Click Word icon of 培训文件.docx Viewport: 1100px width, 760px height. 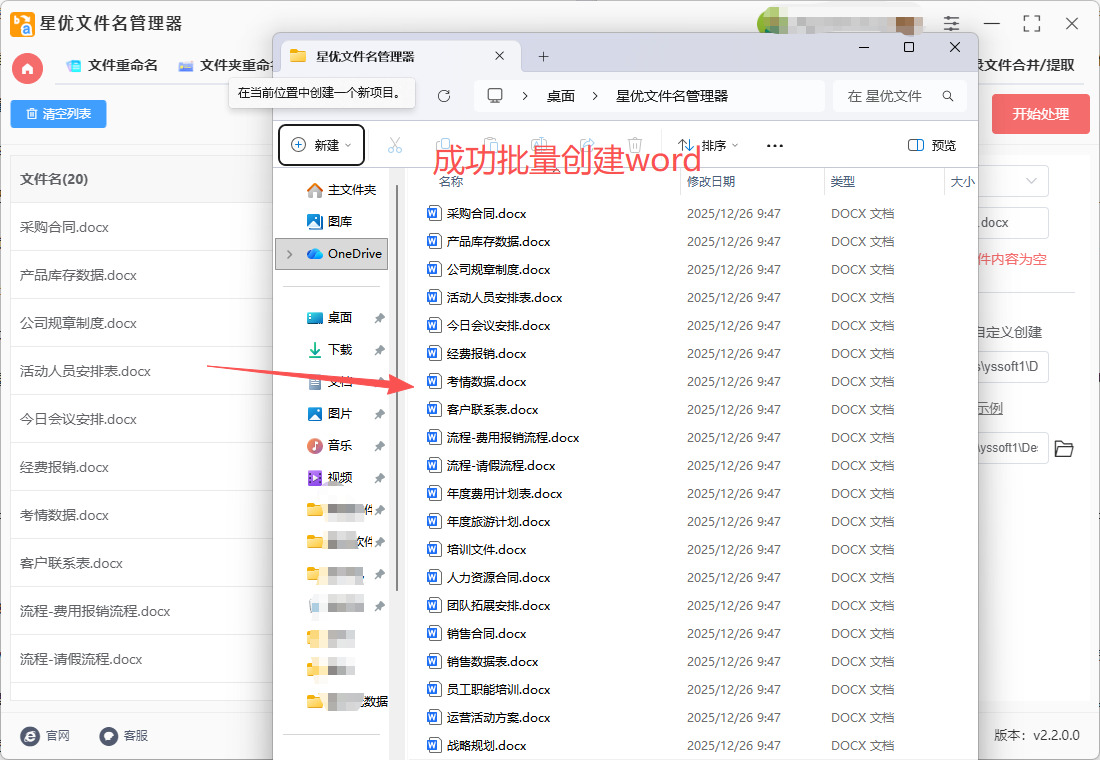(x=434, y=549)
